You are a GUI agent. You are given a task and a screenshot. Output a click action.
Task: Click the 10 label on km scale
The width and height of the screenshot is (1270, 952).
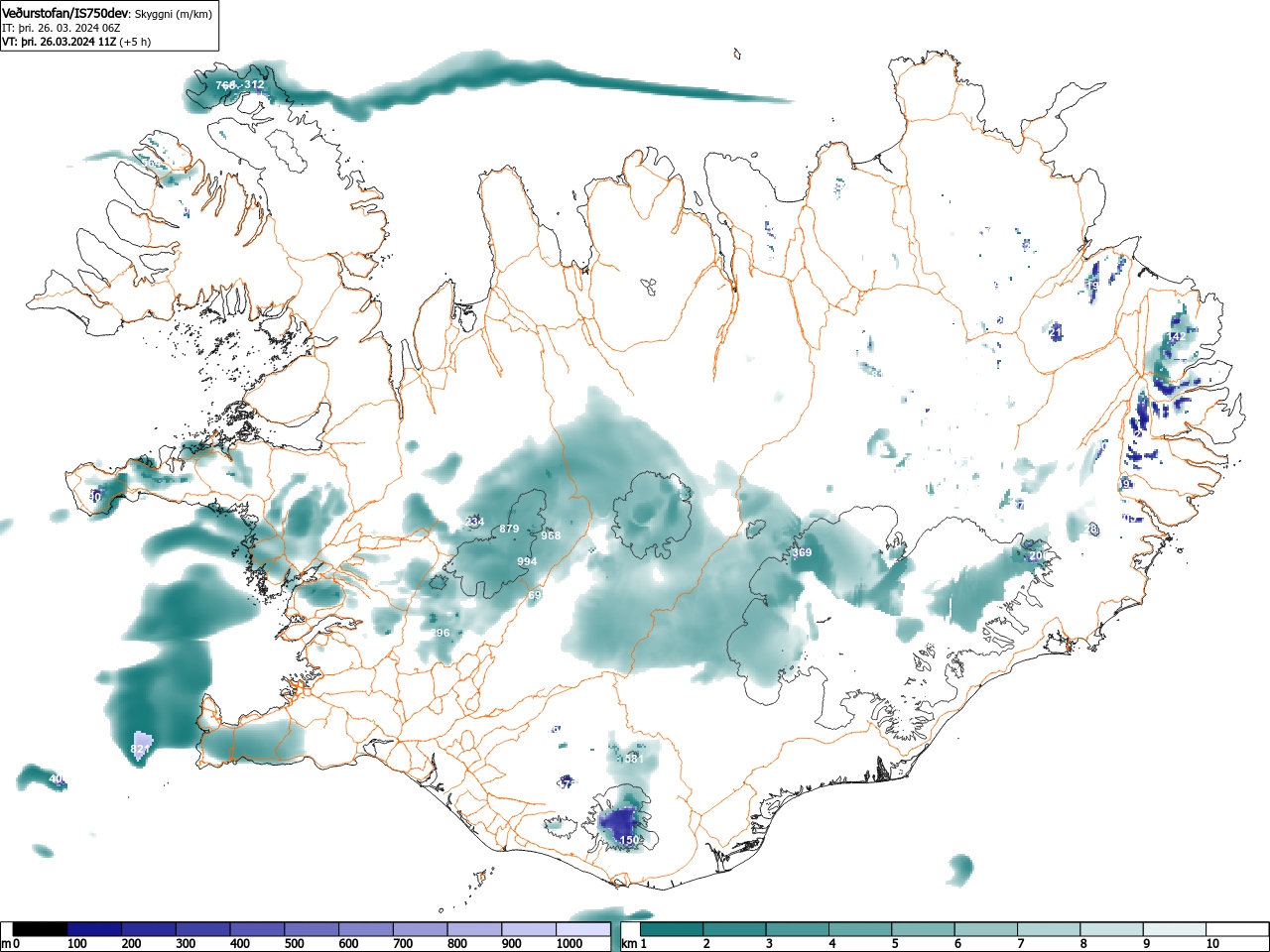pyautogui.click(x=1212, y=944)
